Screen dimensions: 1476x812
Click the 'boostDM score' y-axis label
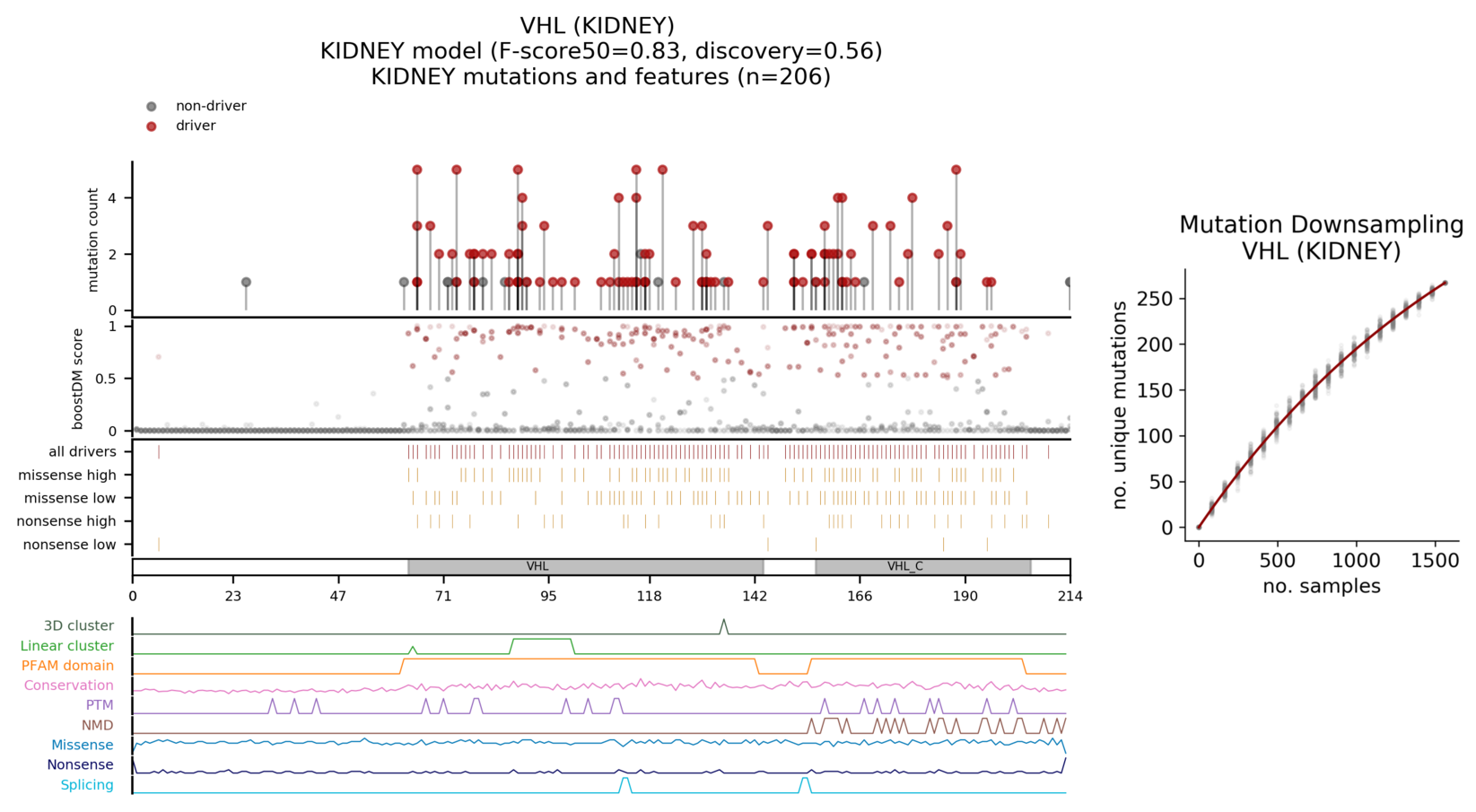(78, 379)
